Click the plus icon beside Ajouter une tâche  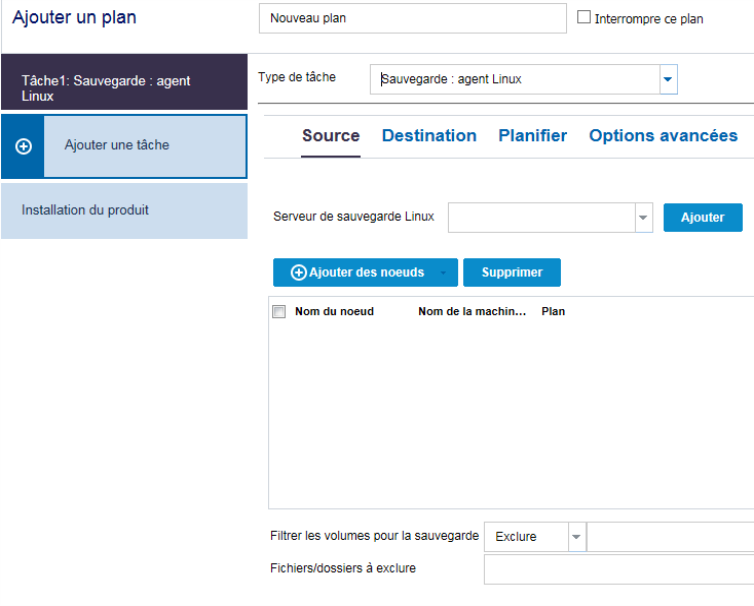click(x=23, y=146)
